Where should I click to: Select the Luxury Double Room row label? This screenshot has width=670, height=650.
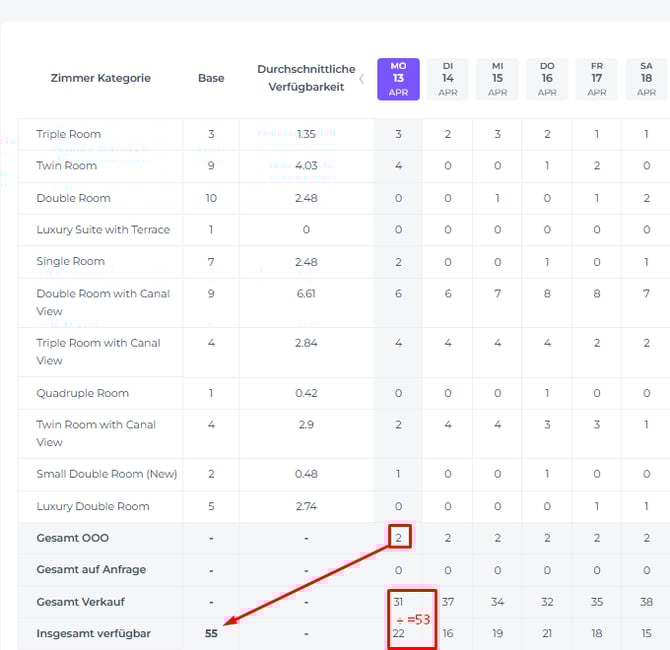pos(92,506)
